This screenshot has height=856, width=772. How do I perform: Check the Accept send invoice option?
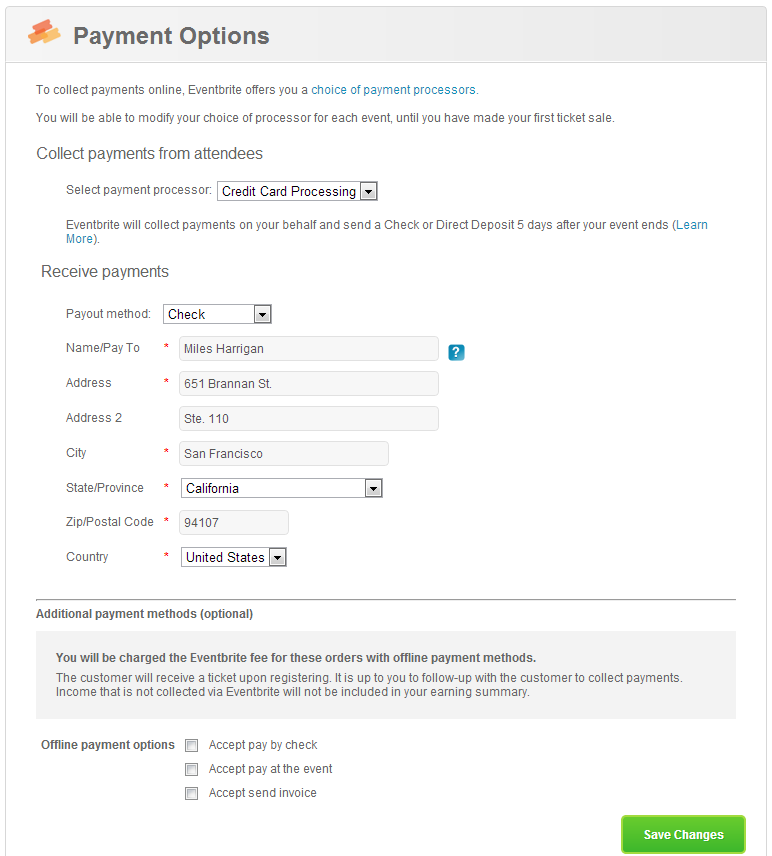tap(191, 793)
